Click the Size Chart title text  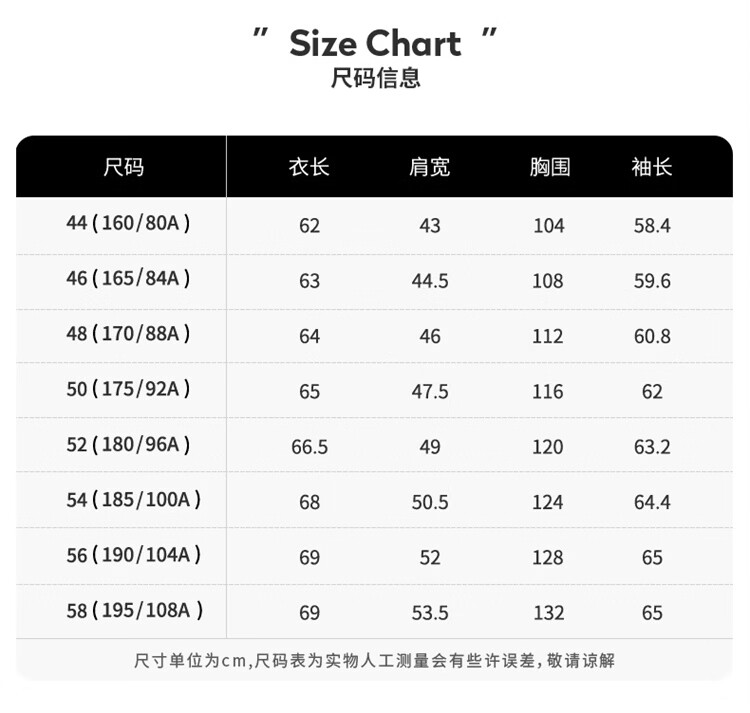pos(375,44)
